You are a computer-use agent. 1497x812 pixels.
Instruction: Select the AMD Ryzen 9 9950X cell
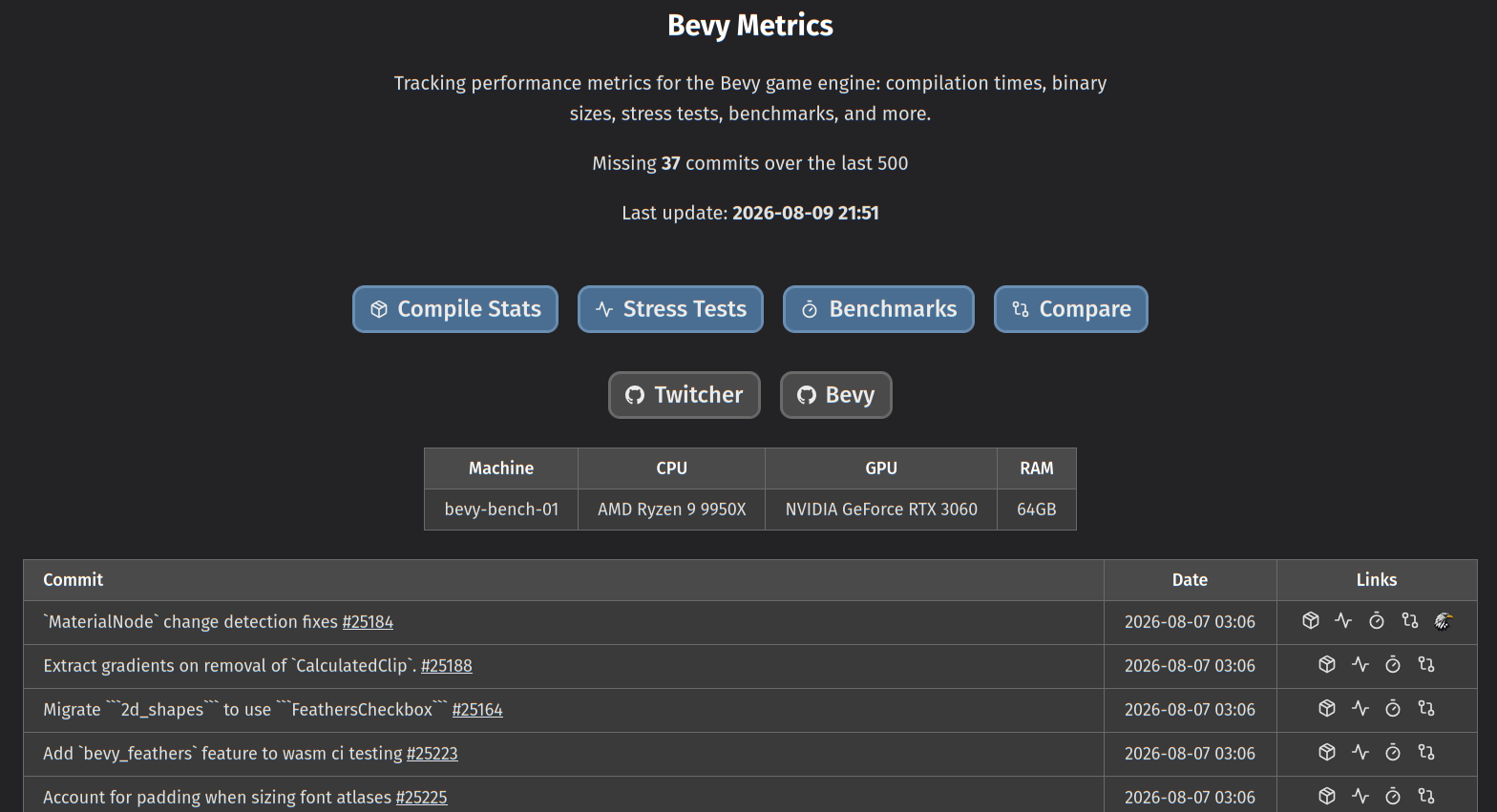(672, 510)
